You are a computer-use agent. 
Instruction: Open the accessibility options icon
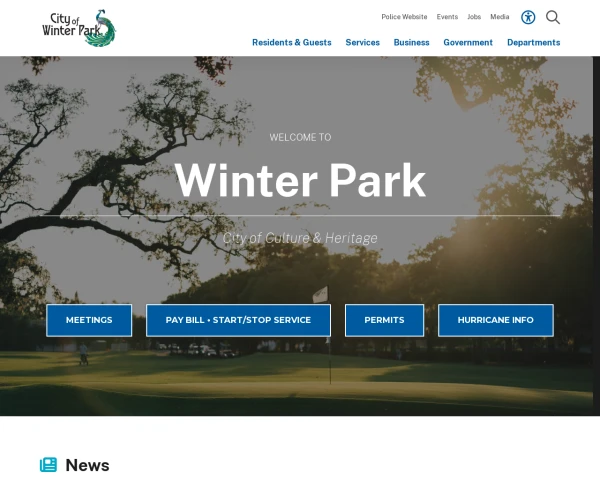point(528,17)
